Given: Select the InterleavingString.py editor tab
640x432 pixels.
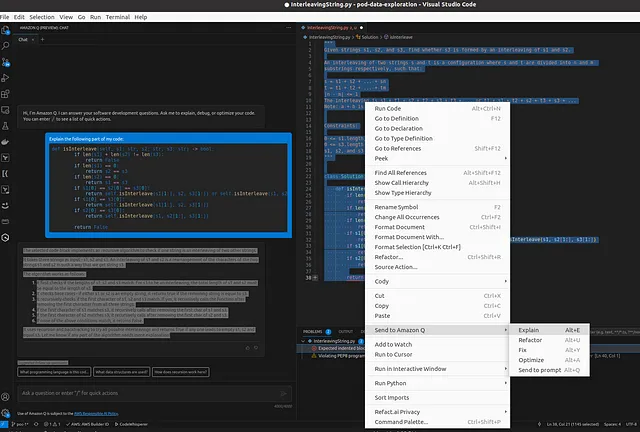Looking at the screenshot, I should coord(332,28).
